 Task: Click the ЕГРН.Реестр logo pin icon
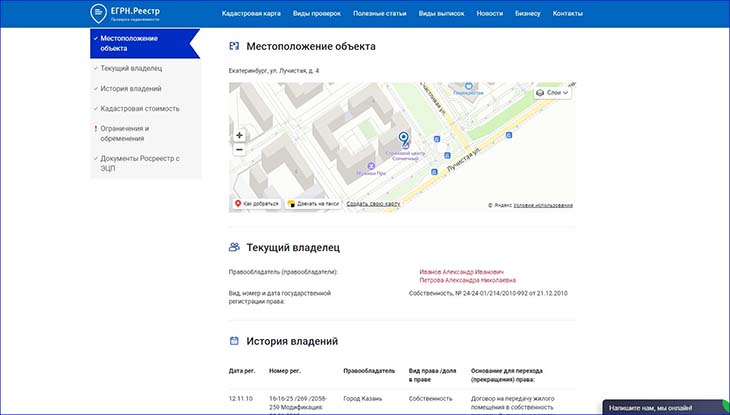pyautogui.click(x=98, y=13)
